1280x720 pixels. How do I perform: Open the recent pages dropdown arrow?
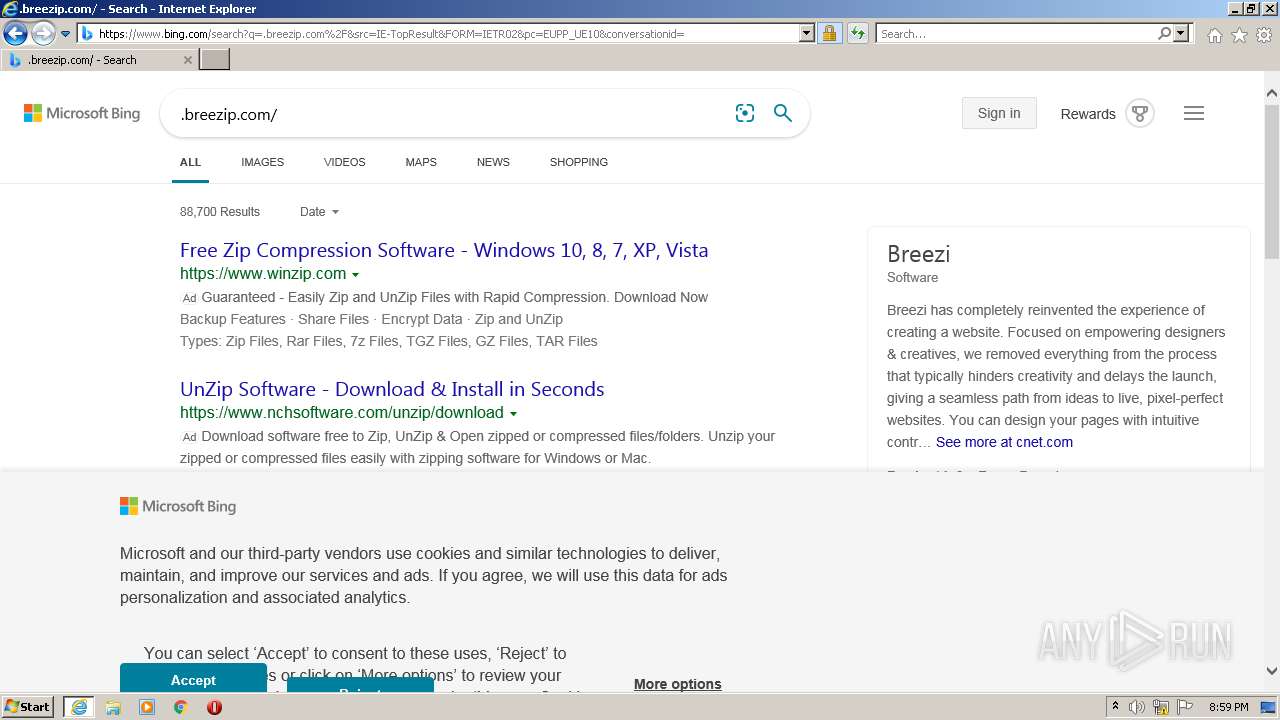[66, 34]
